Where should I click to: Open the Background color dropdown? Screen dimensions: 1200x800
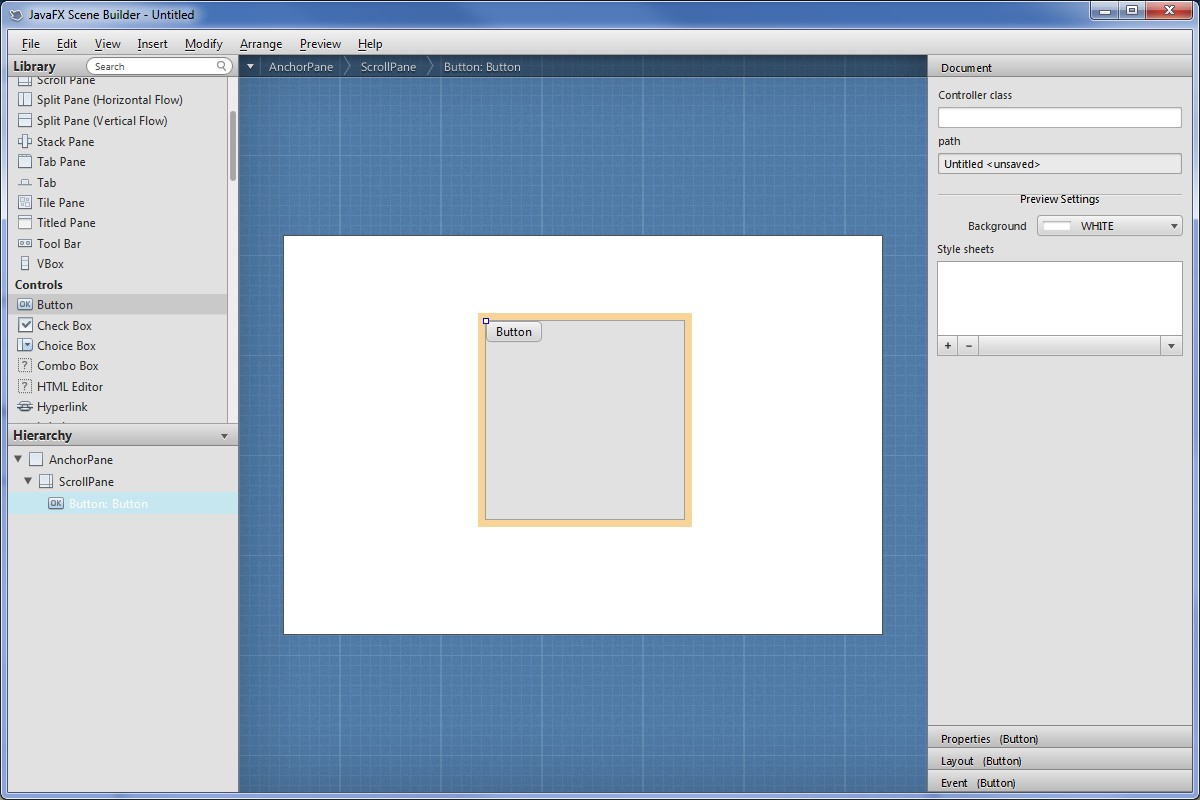[x=1109, y=226]
